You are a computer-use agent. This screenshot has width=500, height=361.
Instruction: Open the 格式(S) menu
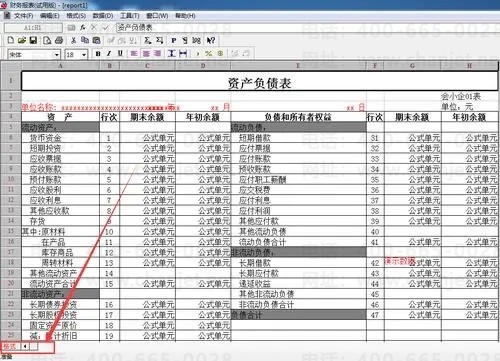76,16
